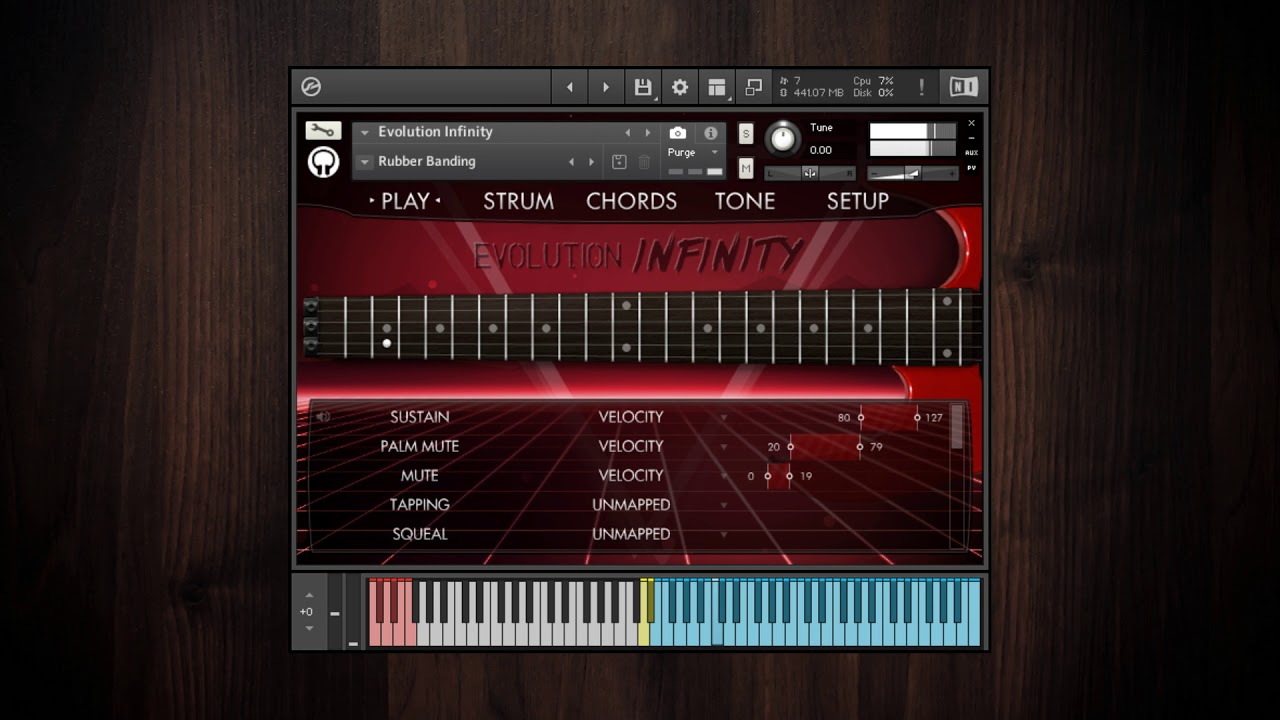Toggle the Solo S button
Viewport: 1280px width, 720px height.
coord(746,134)
